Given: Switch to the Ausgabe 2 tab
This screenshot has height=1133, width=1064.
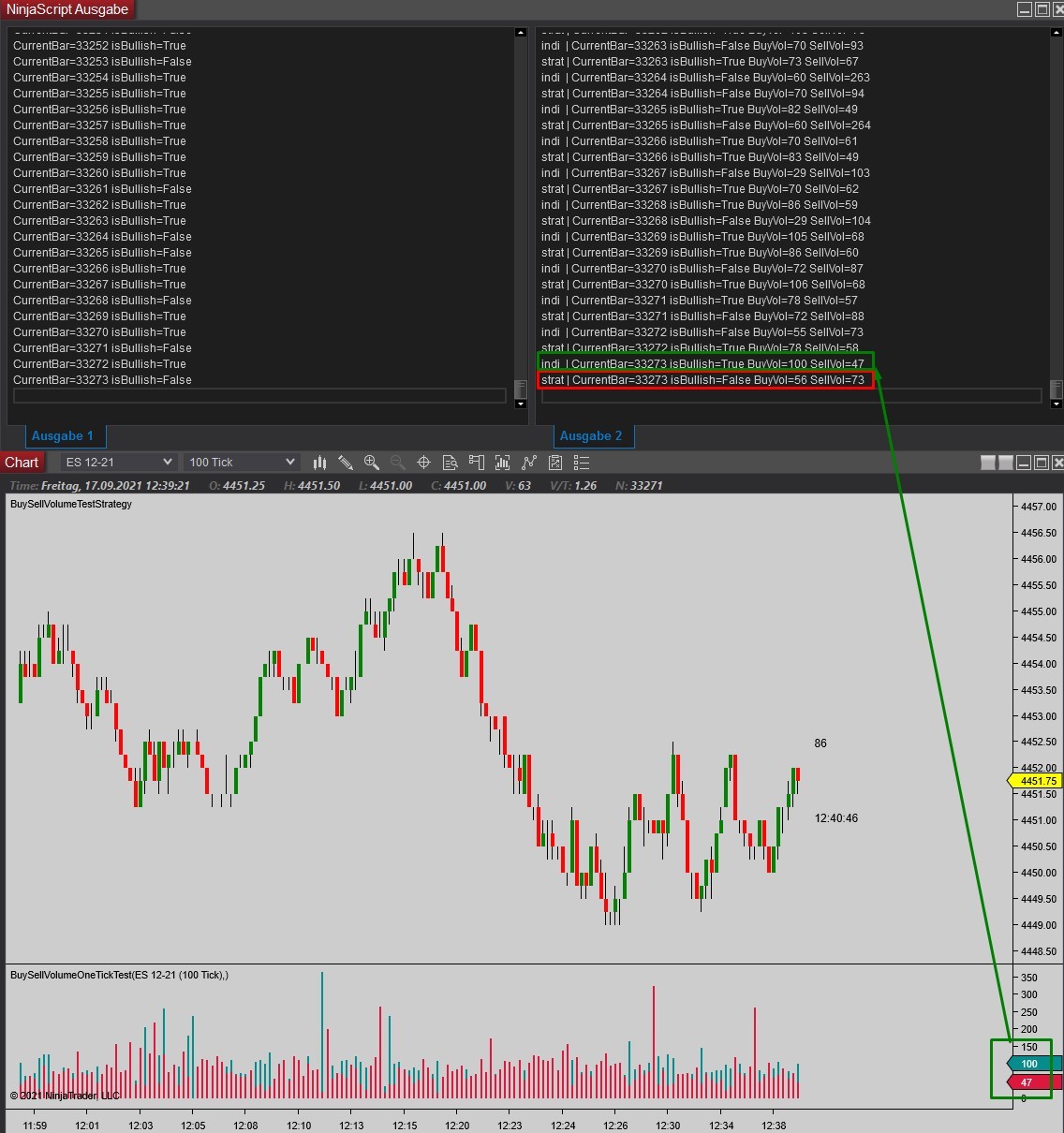Looking at the screenshot, I should 591,435.
